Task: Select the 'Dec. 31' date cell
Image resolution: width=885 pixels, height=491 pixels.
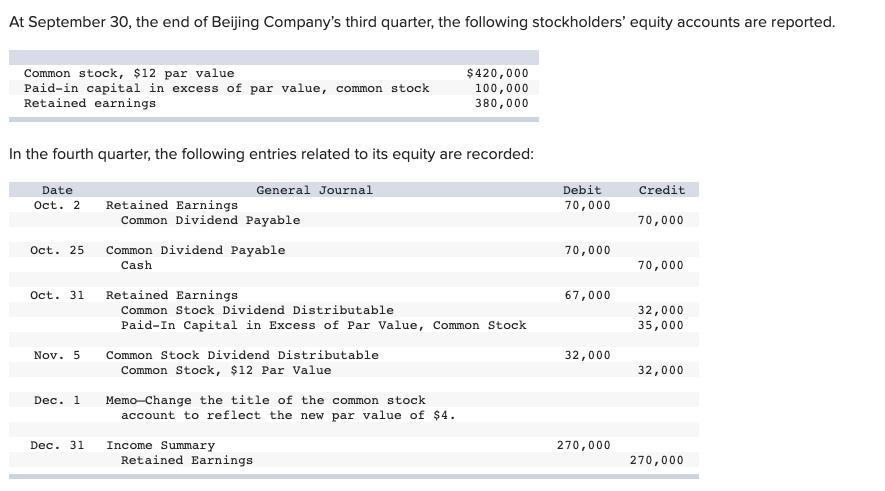Action: coord(57,445)
